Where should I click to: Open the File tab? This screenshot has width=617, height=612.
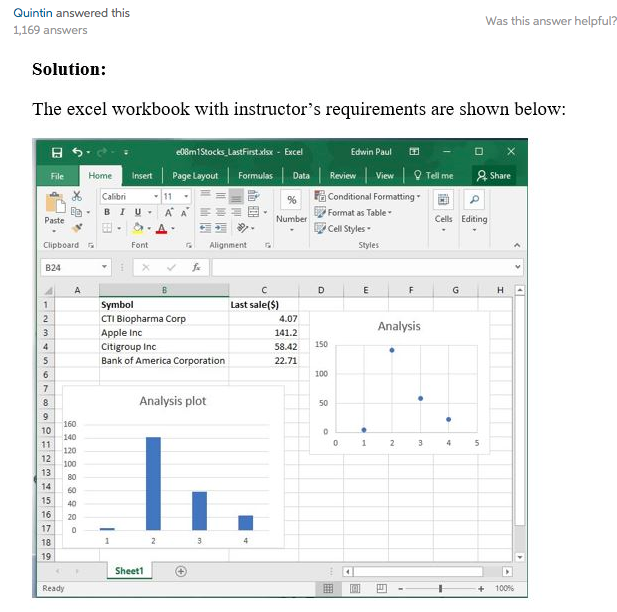(x=57, y=176)
